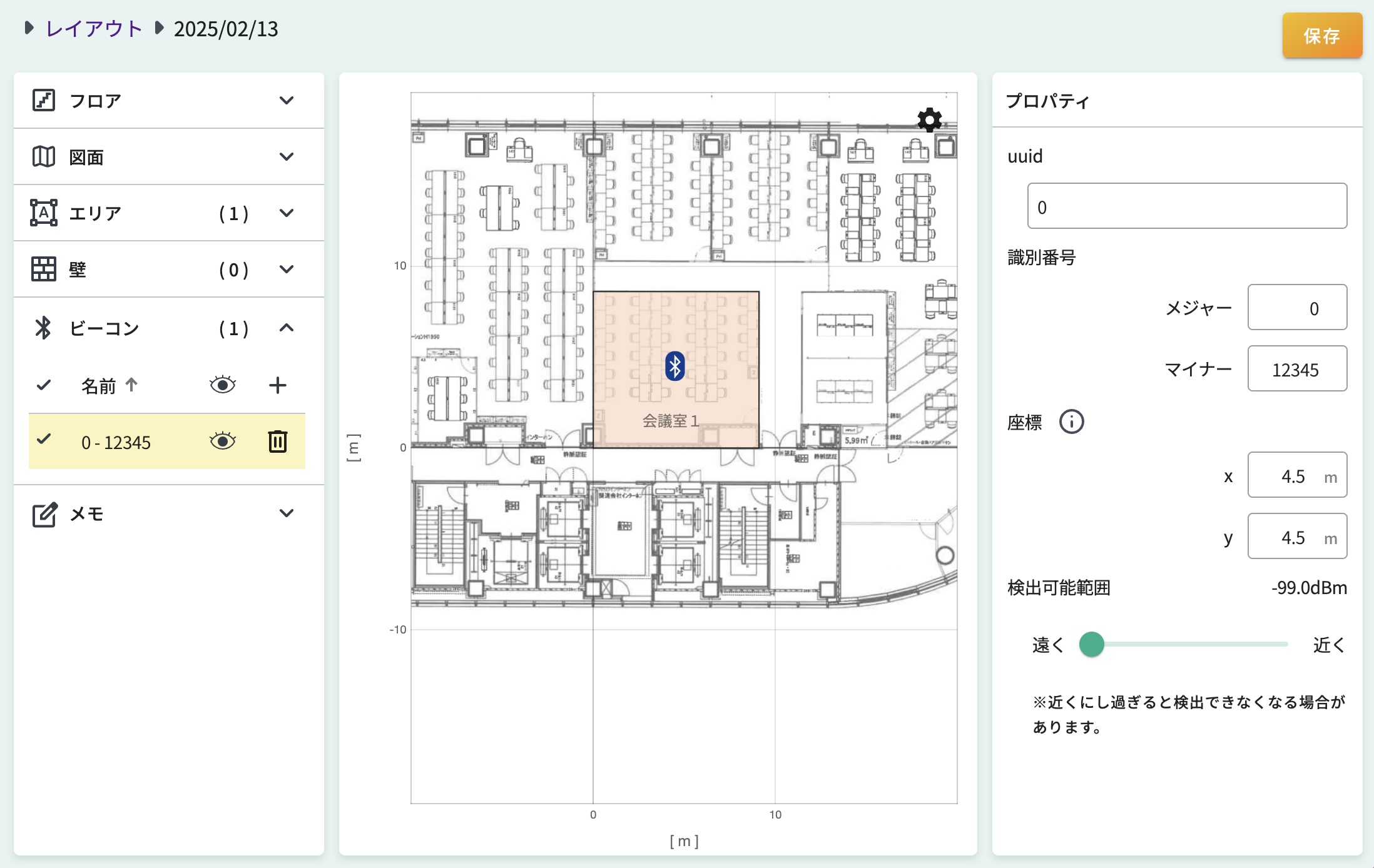Expand the エリア section
1374x868 pixels.
(287, 213)
